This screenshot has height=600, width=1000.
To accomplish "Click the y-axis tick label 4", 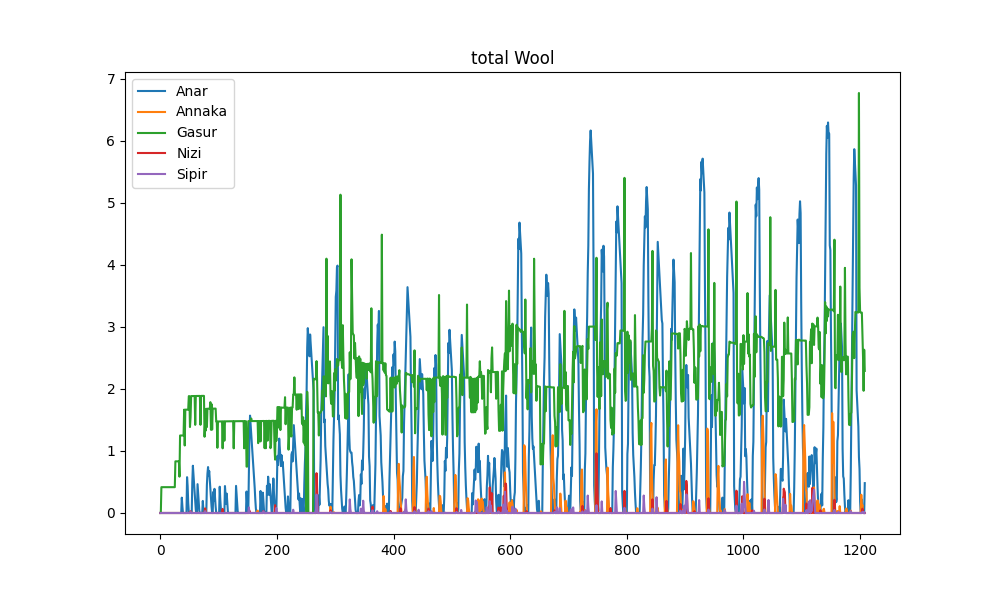I will tap(112, 265).
